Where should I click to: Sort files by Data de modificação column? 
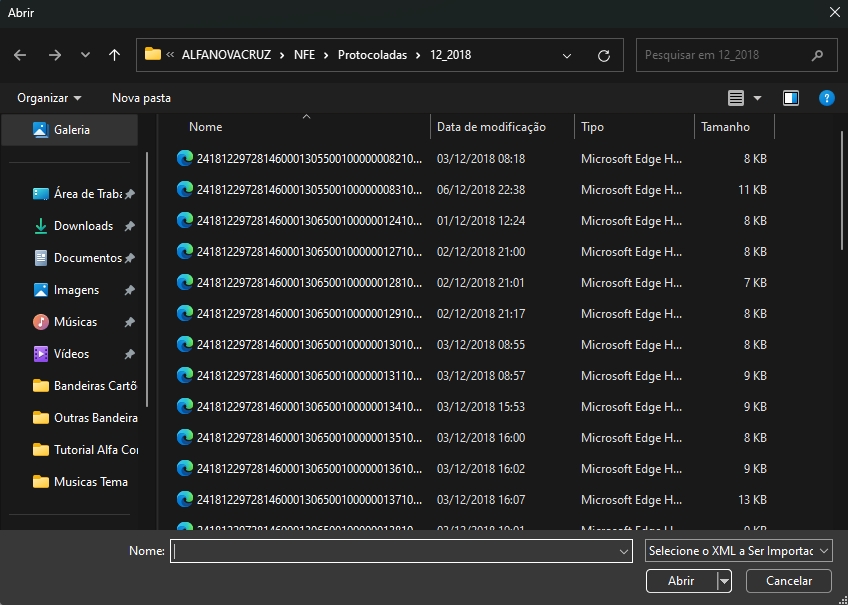(x=491, y=127)
